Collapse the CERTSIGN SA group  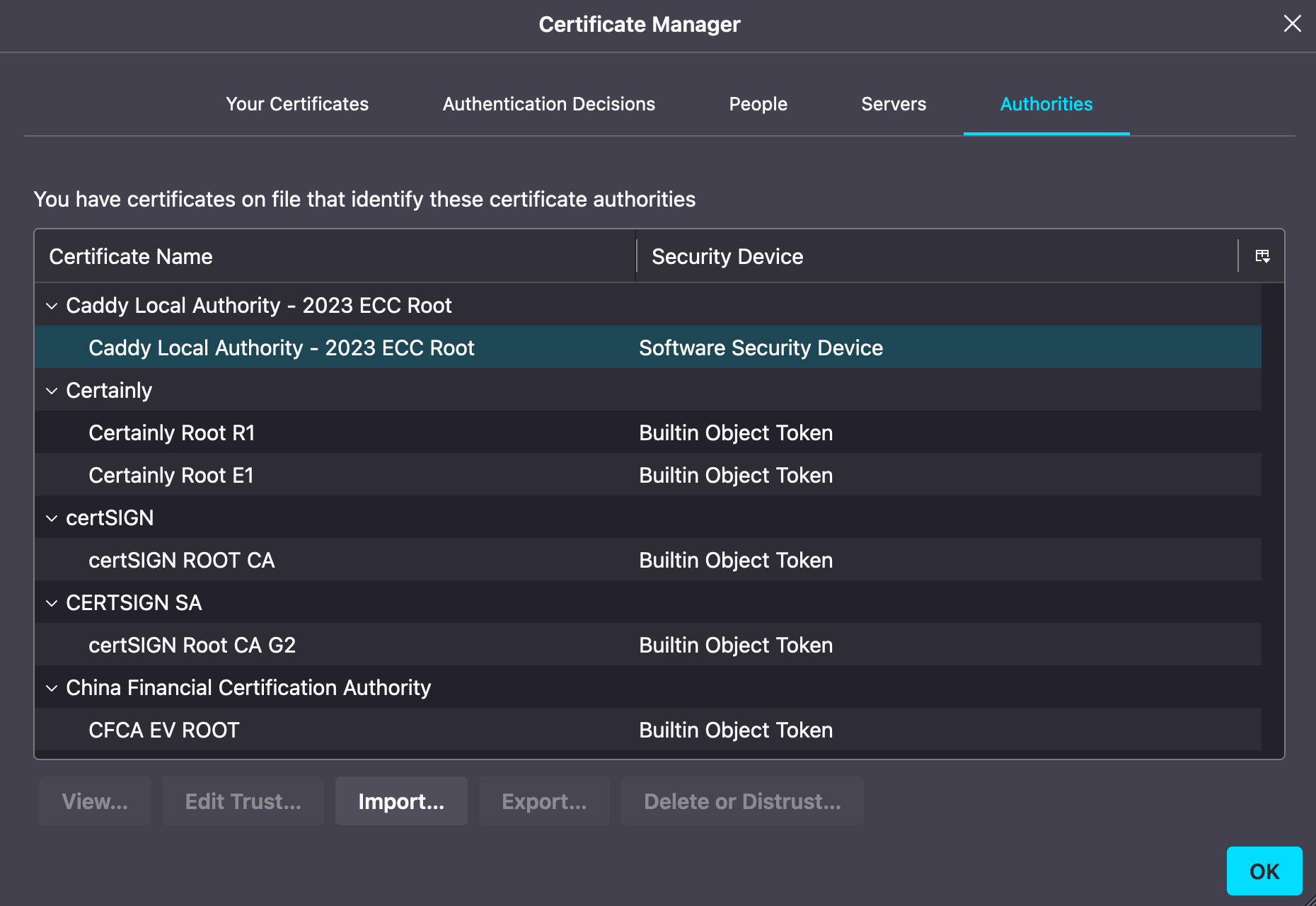point(52,603)
